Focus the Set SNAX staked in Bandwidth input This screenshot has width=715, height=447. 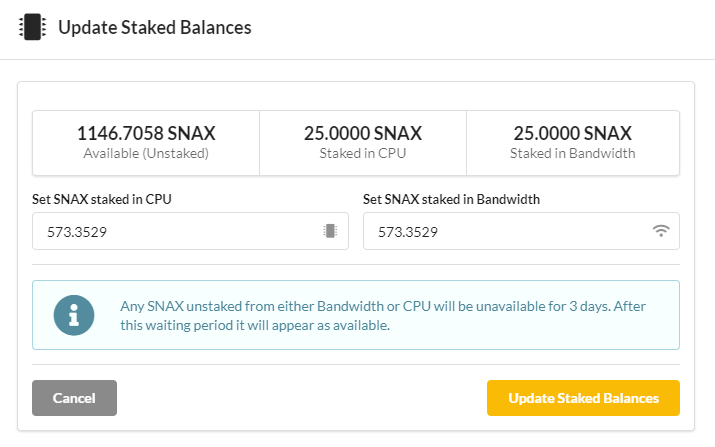click(521, 231)
